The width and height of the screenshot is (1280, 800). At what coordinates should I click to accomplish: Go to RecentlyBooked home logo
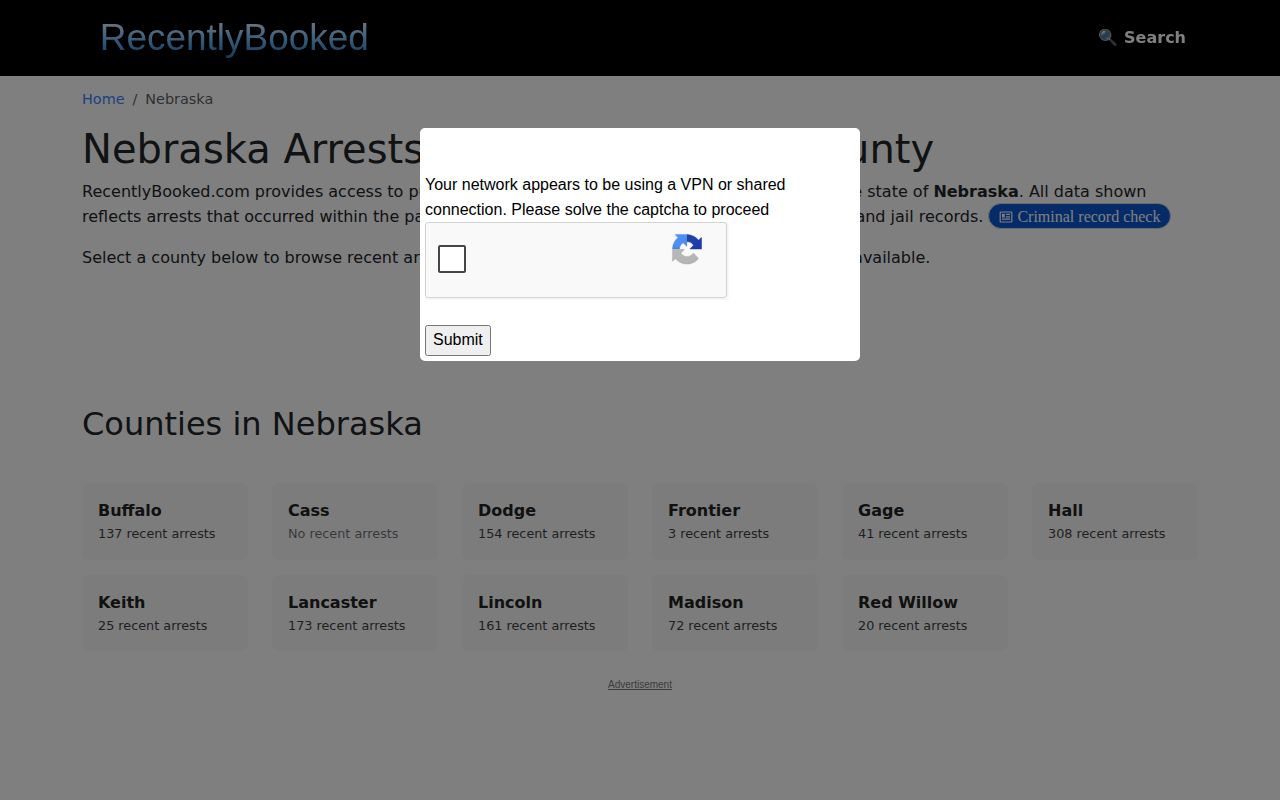coord(234,37)
